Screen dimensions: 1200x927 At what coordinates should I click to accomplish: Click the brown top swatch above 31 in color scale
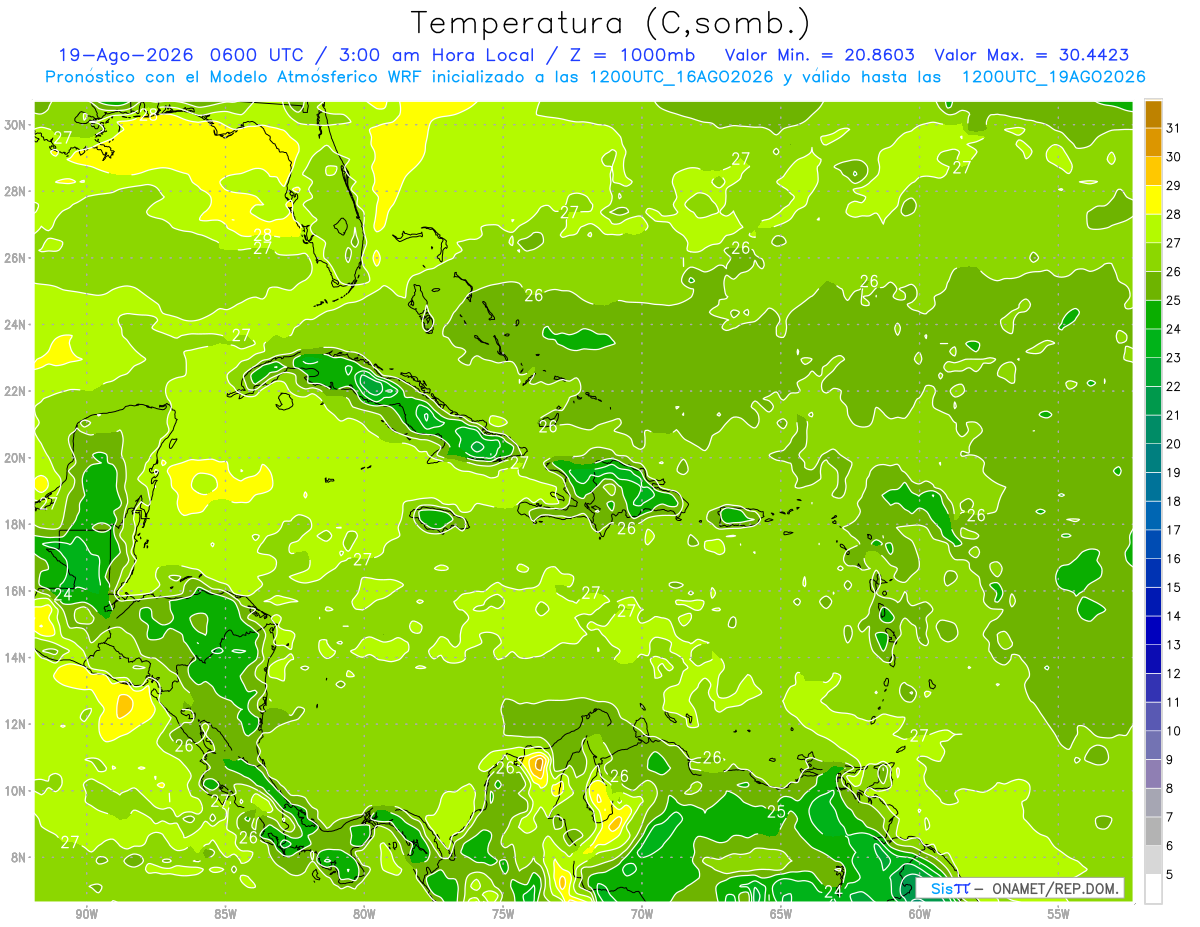click(x=1153, y=113)
